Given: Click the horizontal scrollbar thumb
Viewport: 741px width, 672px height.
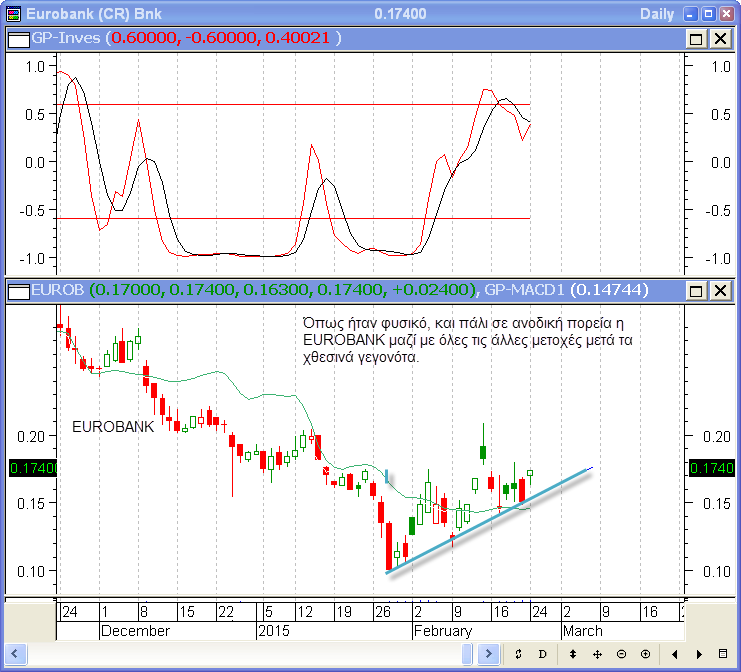Looking at the screenshot, I should pyautogui.click(x=467, y=654).
